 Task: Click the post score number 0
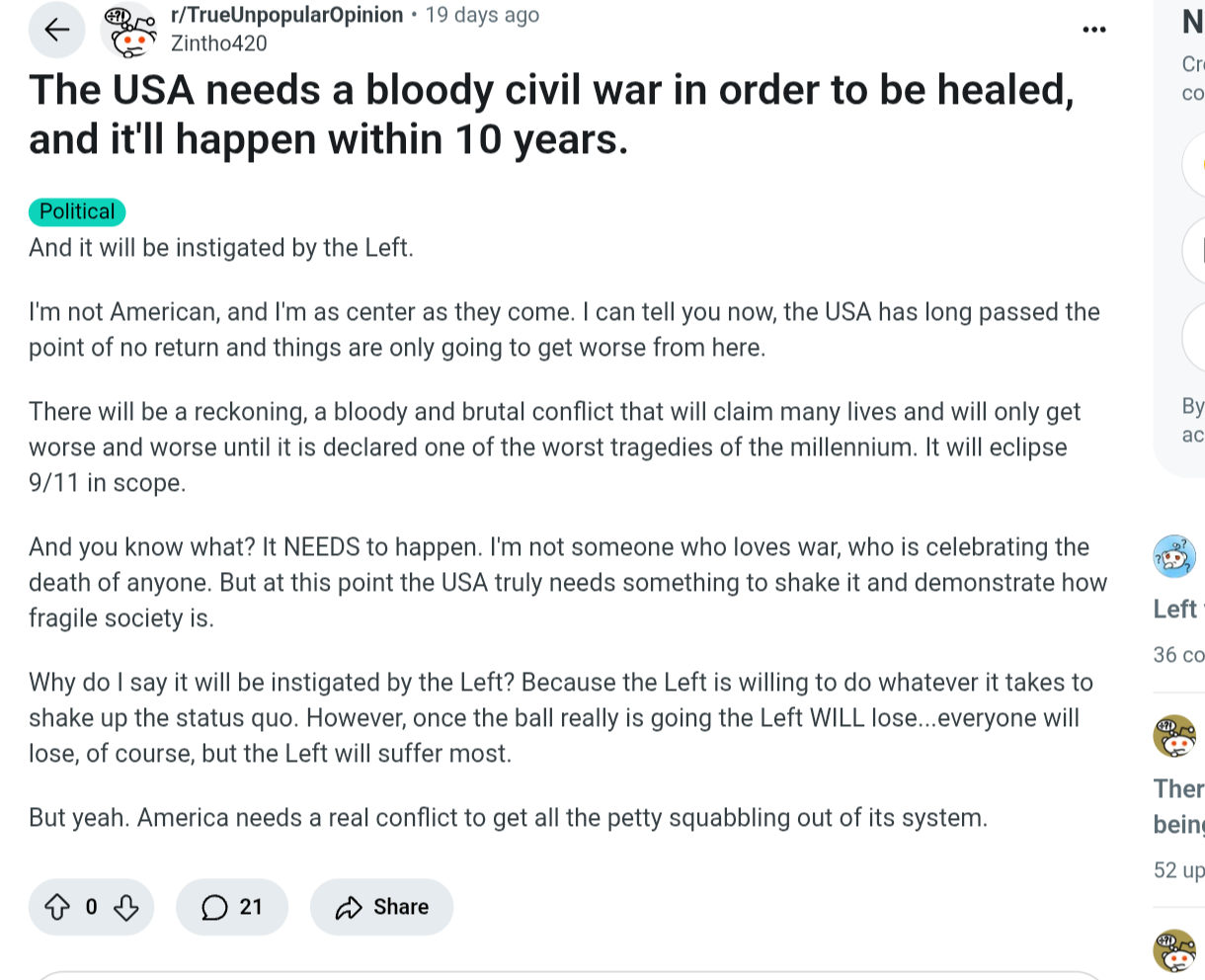(92, 907)
